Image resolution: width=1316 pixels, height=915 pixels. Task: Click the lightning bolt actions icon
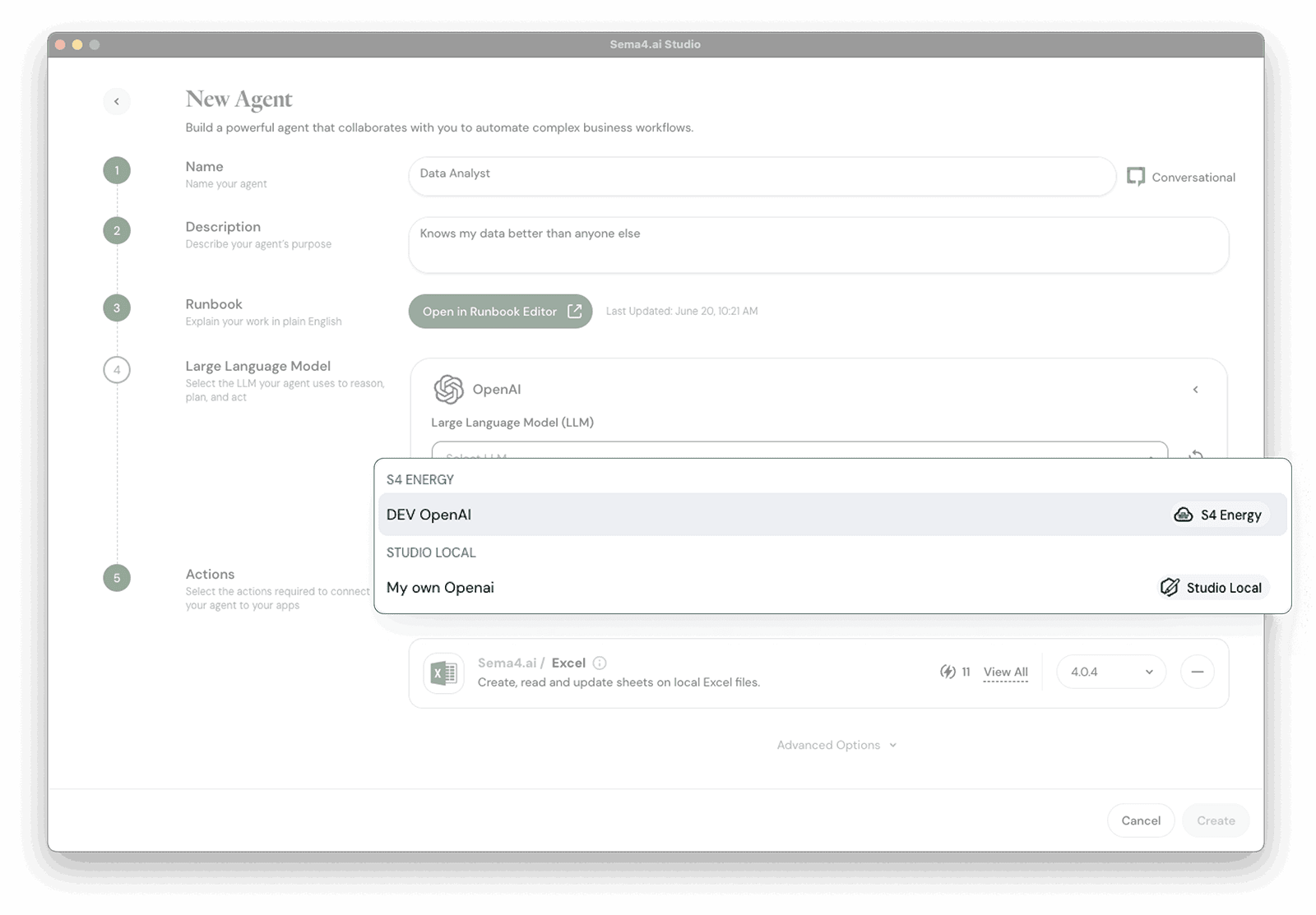(948, 672)
